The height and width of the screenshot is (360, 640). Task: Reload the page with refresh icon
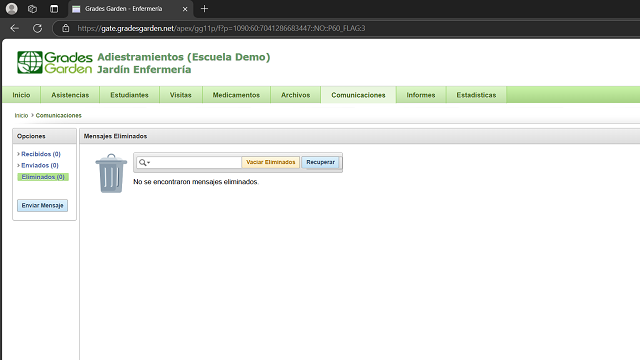coord(38,28)
